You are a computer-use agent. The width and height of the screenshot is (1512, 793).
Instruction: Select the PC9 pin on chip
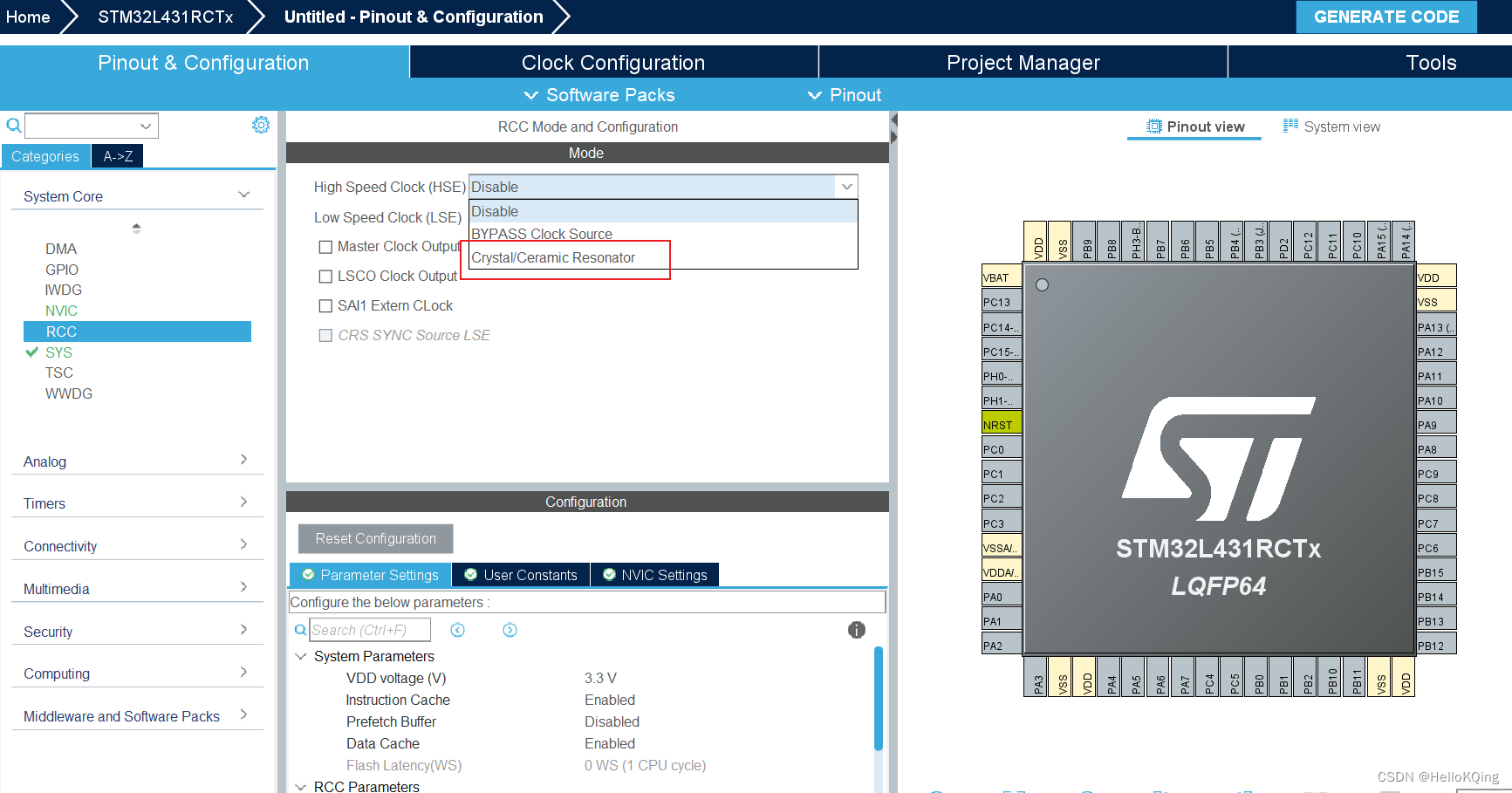pos(1436,474)
